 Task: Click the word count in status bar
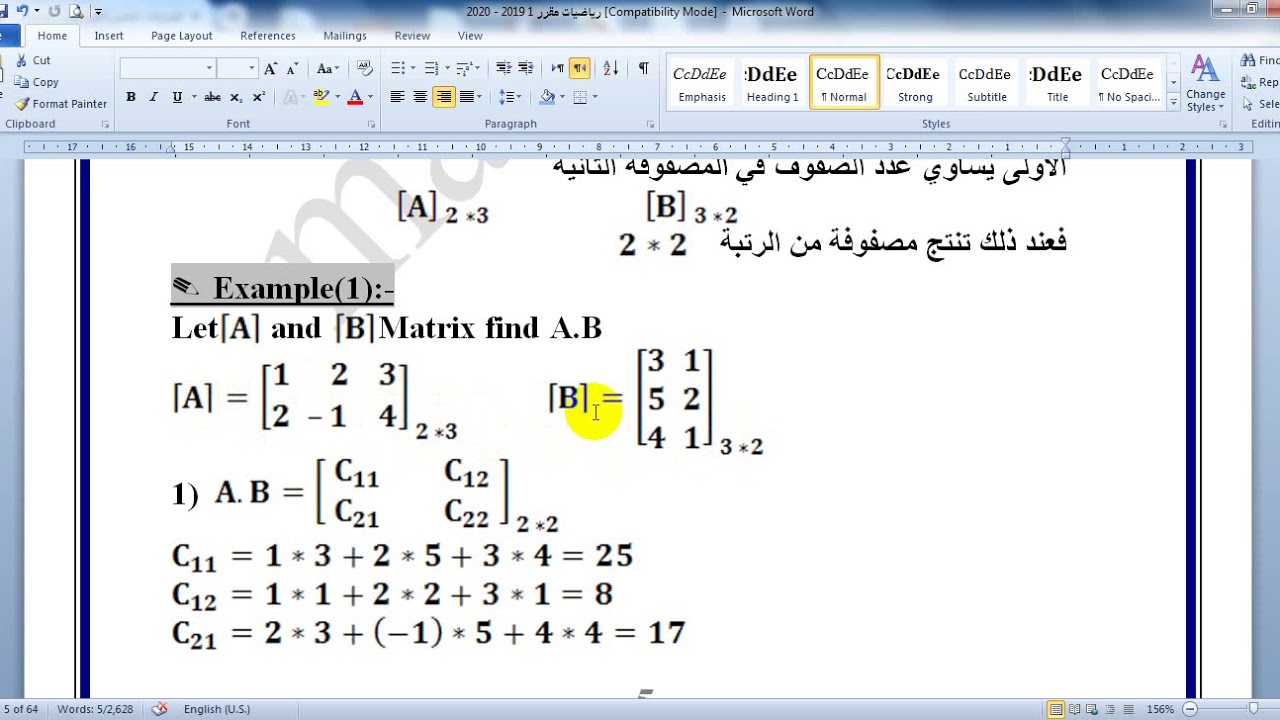click(x=97, y=709)
